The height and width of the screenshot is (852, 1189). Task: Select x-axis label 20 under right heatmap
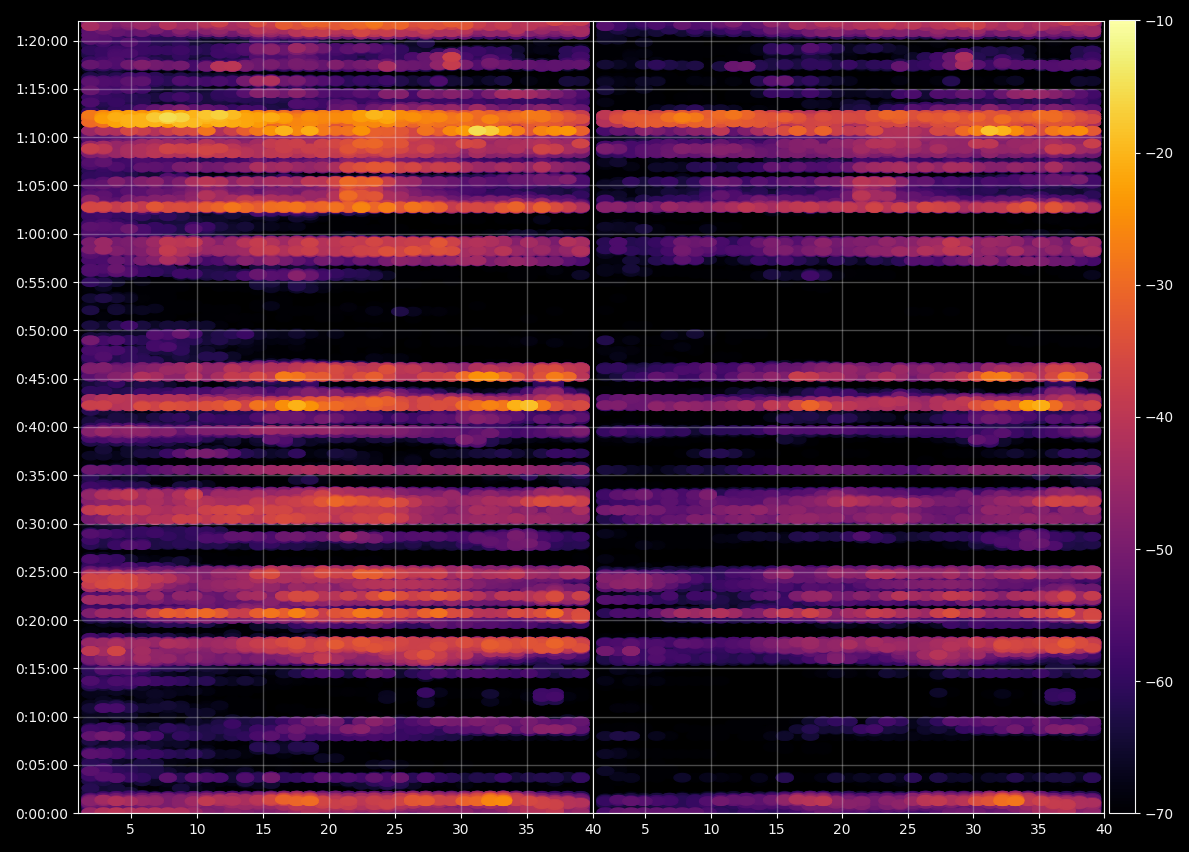point(842,829)
